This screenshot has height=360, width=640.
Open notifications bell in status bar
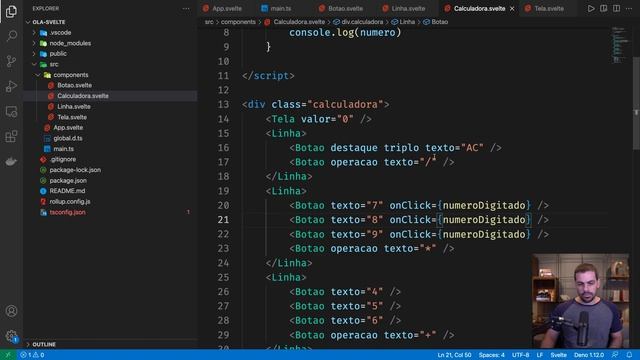[629, 355]
